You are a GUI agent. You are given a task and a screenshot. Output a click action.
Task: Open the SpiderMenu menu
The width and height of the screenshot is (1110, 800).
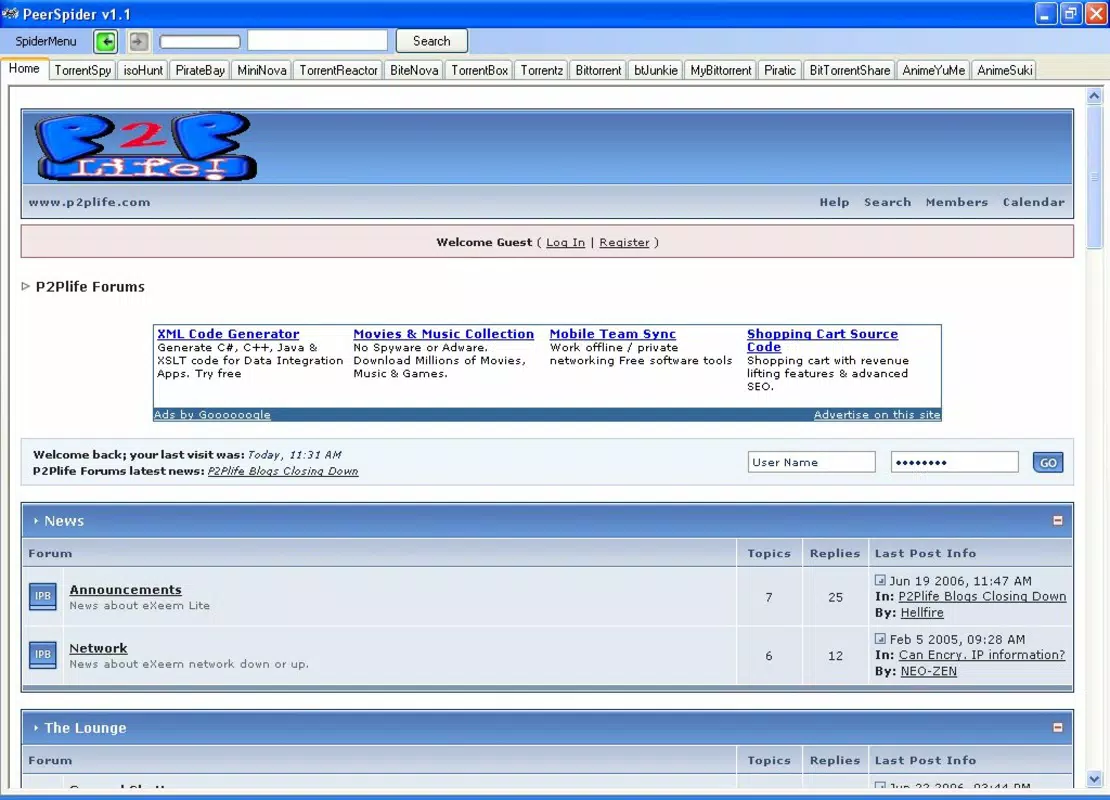(x=45, y=41)
